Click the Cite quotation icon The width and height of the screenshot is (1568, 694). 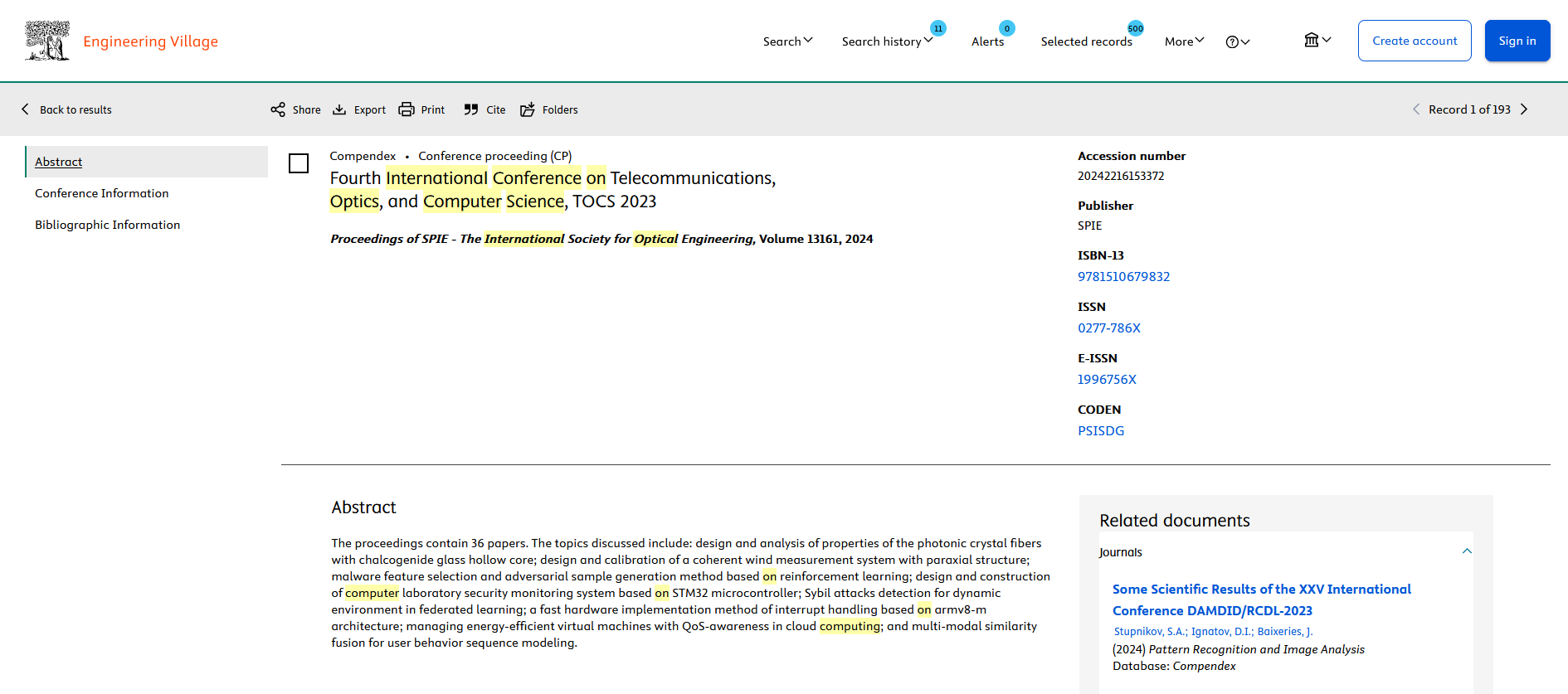click(x=471, y=109)
